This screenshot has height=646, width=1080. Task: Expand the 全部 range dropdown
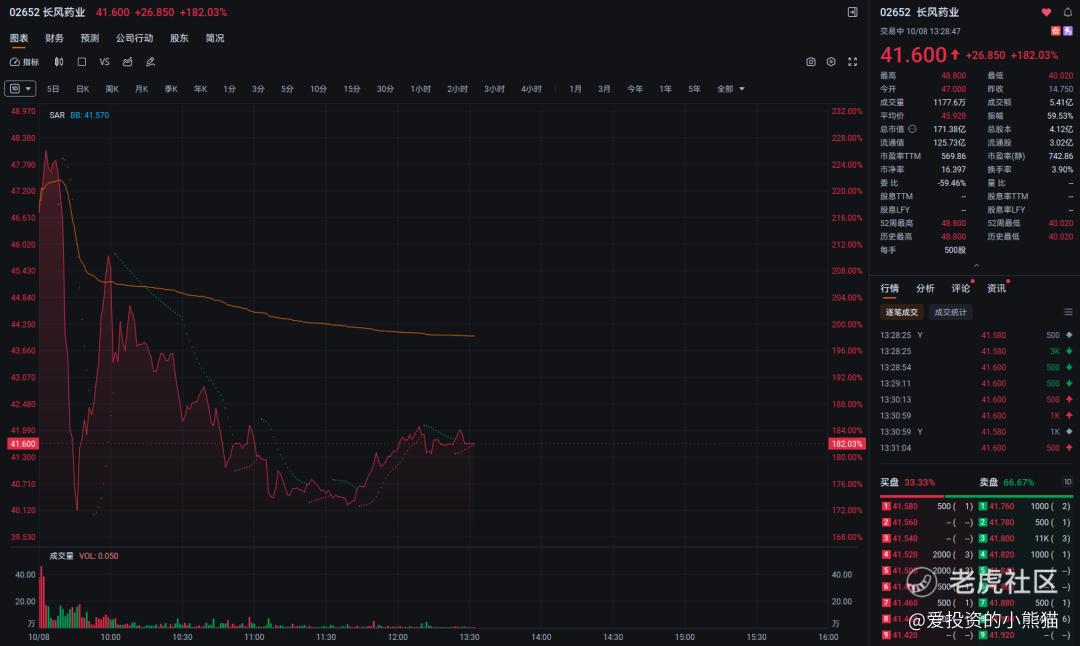click(x=731, y=89)
